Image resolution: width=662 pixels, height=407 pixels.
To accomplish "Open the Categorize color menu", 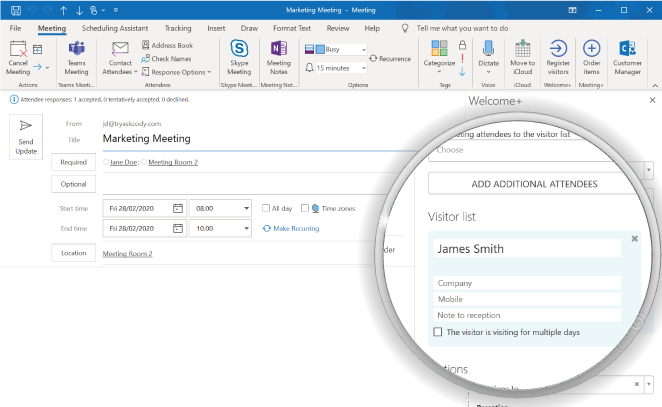I will (439, 57).
